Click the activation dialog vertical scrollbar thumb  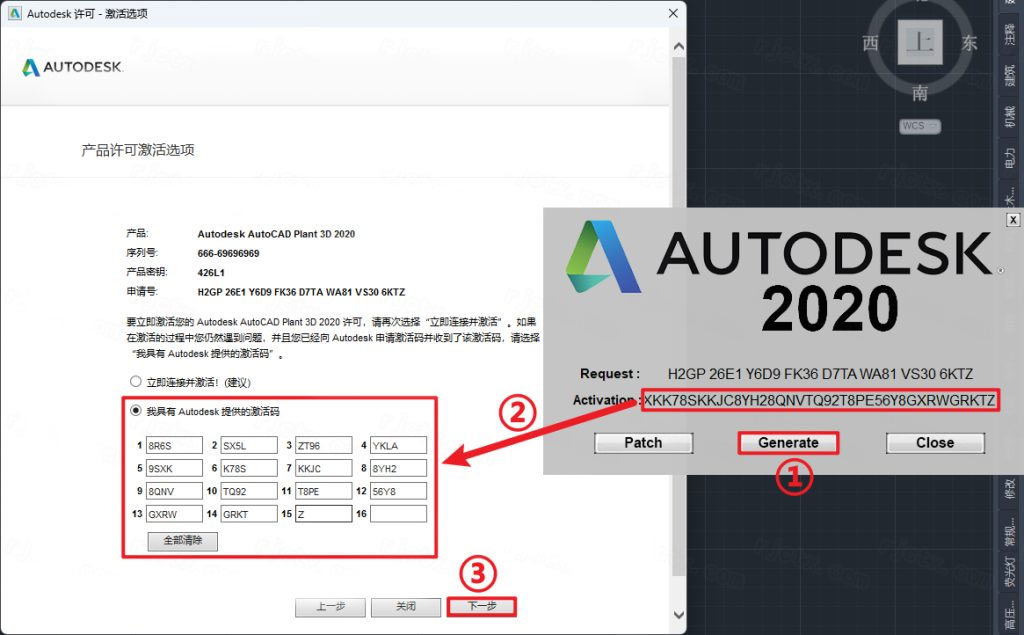[x=679, y=316]
